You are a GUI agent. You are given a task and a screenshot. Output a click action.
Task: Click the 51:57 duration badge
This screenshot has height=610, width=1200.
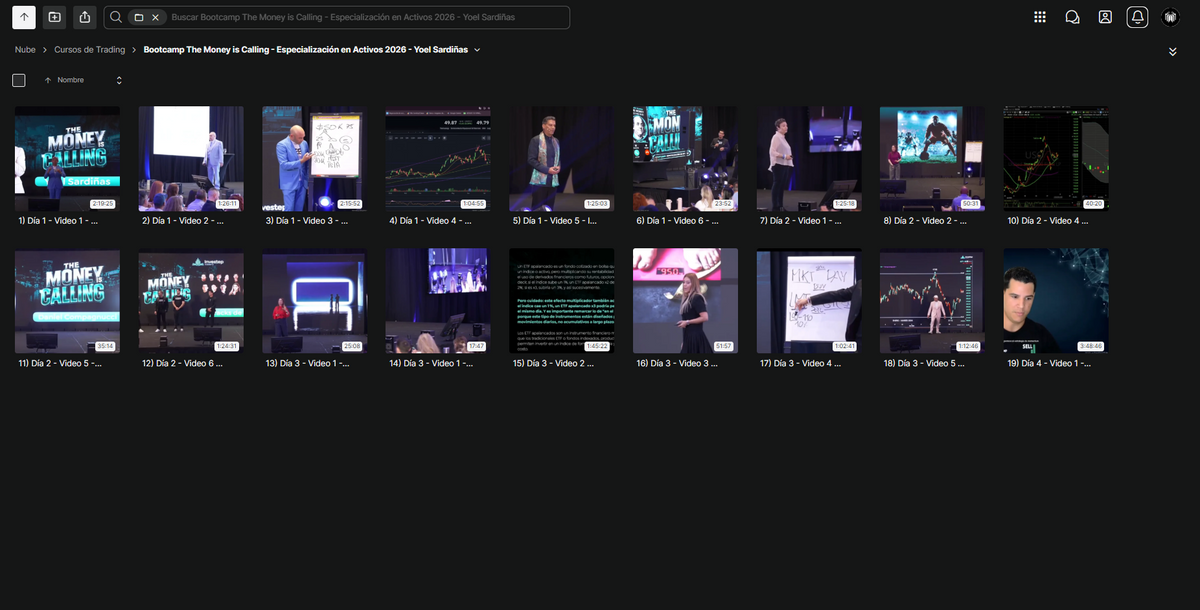[x=724, y=346]
